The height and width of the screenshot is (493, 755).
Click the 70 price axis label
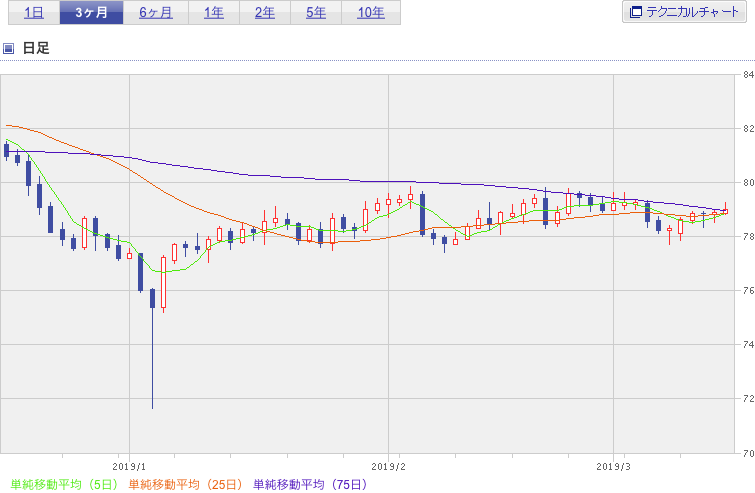tap(748, 453)
